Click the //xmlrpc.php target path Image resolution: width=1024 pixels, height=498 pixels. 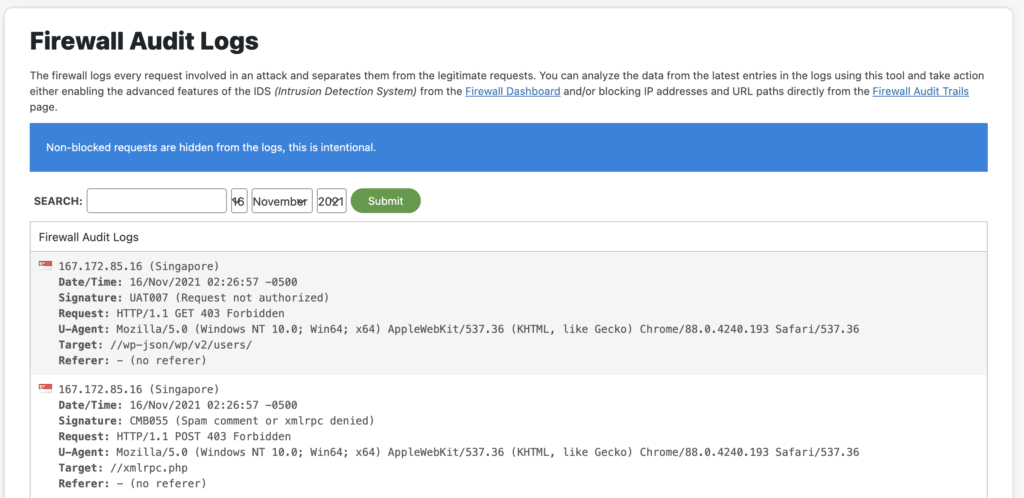[152, 468]
